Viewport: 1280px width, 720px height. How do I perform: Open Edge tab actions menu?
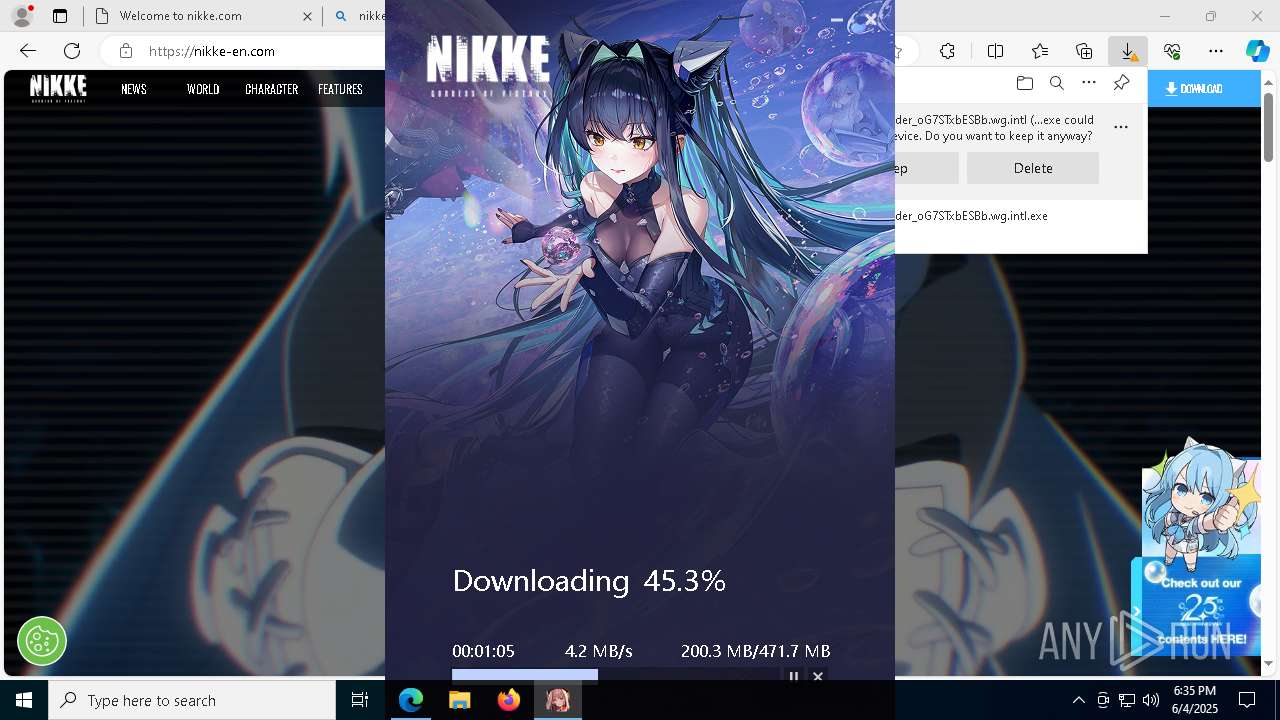(x=60, y=16)
